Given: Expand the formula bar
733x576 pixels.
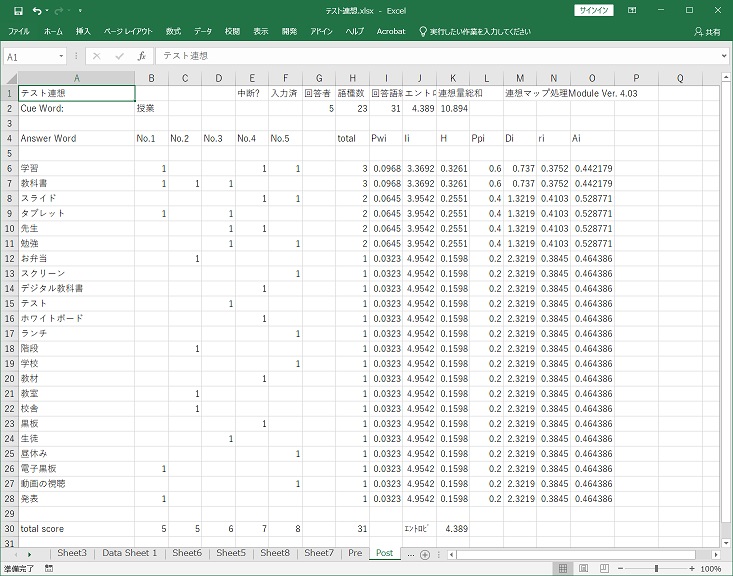Looking at the screenshot, I should pyautogui.click(x=723, y=57).
